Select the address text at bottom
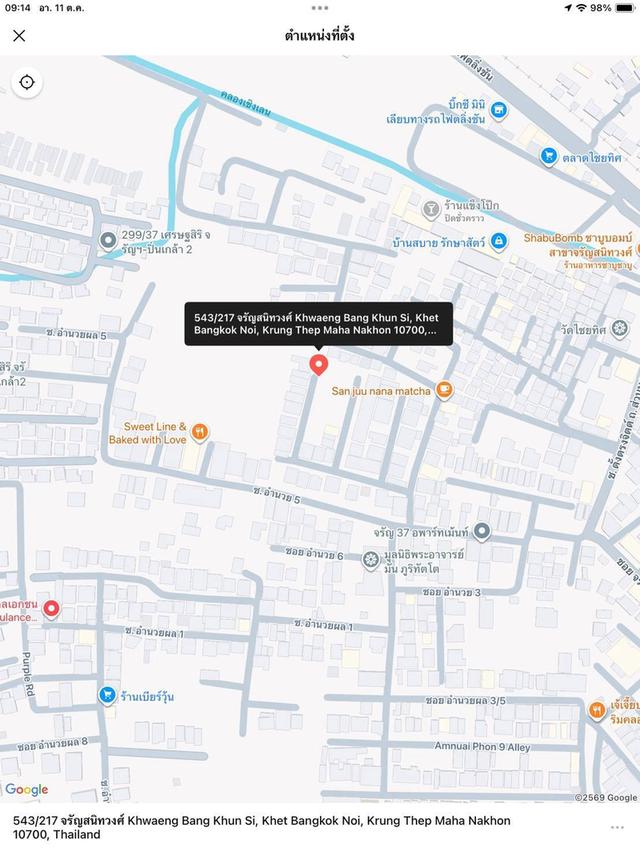640x852 pixels. tap(262, 828)
